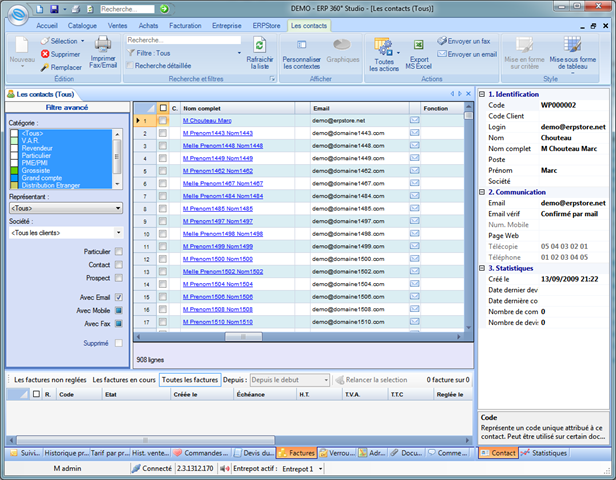Show Les factures non reglées
This screenshot has height=480, width=616.
tap(50, 380)
